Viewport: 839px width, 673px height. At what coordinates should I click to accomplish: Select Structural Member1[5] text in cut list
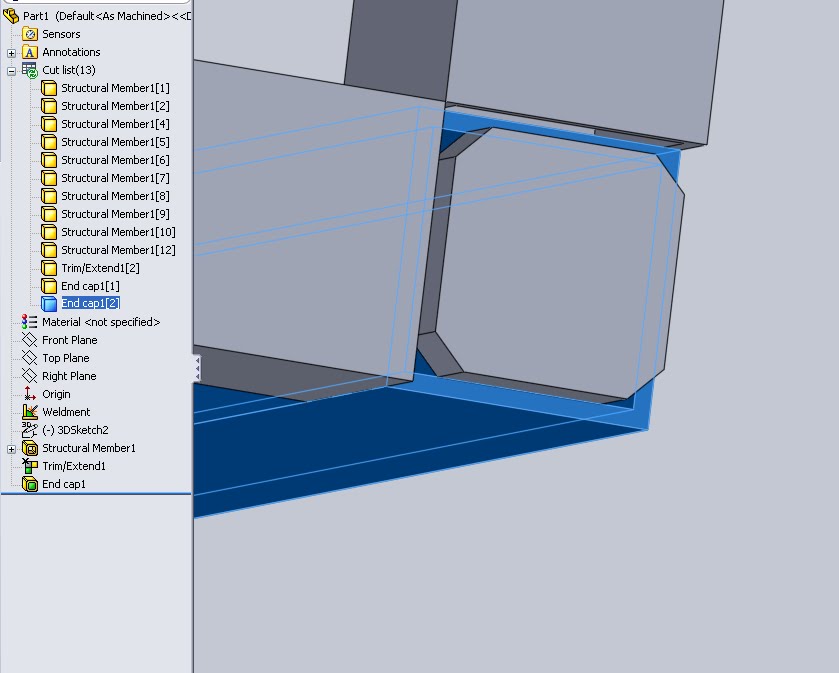[x=115, y=142]
